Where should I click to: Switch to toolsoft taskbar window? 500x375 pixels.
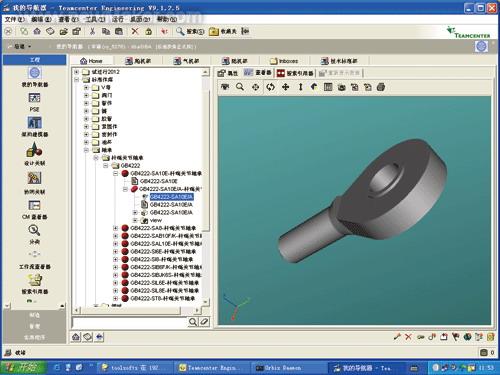[134, 368]
